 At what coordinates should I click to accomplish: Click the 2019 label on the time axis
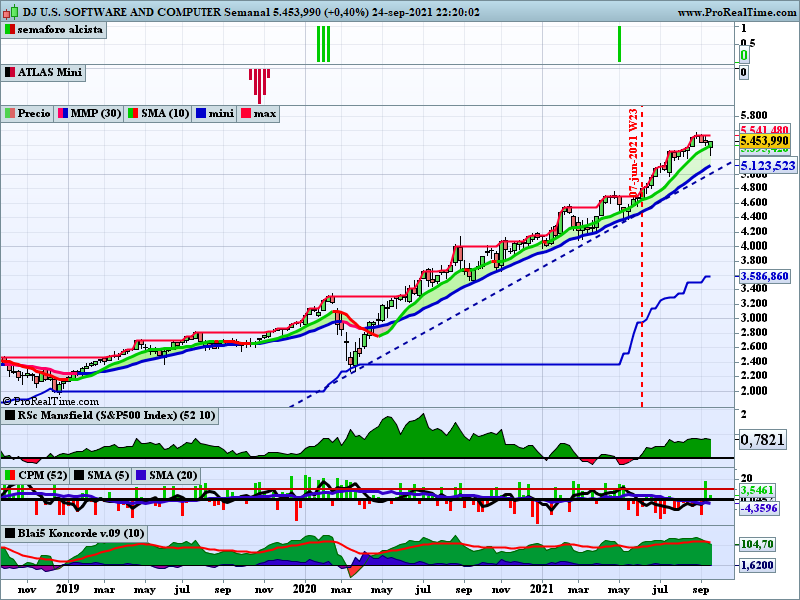coord(67,589)
